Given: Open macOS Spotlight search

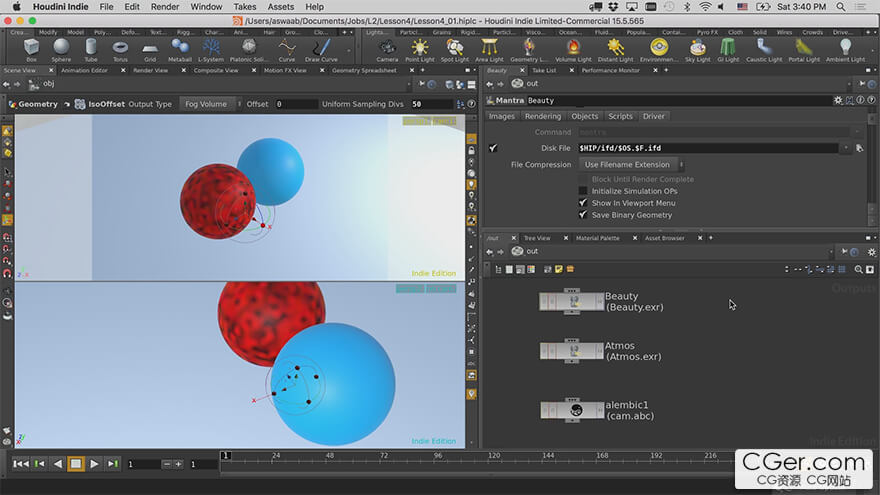Looking at the screenshot, I should coord(841,7).
